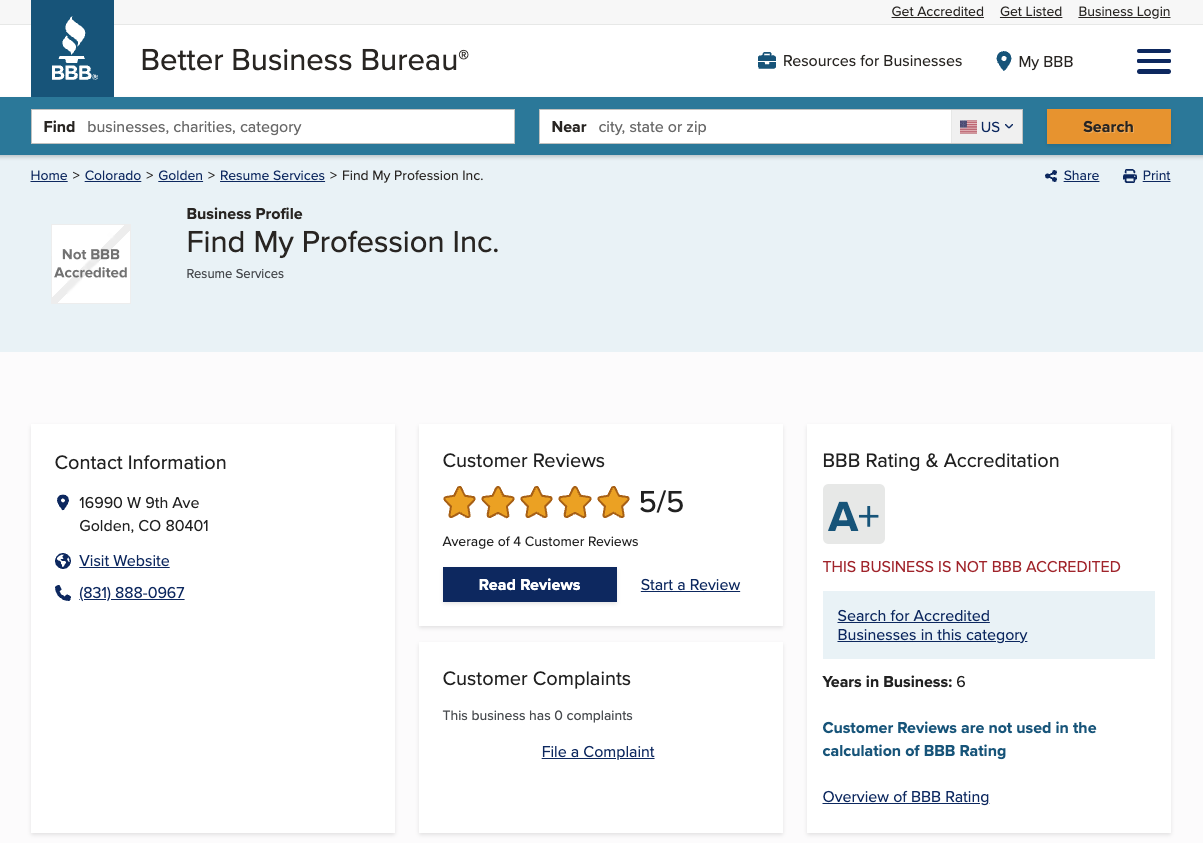The height and width of the screenshot is (843, 1203).
Task: Click the fifth review star
Action: (613, 502)
